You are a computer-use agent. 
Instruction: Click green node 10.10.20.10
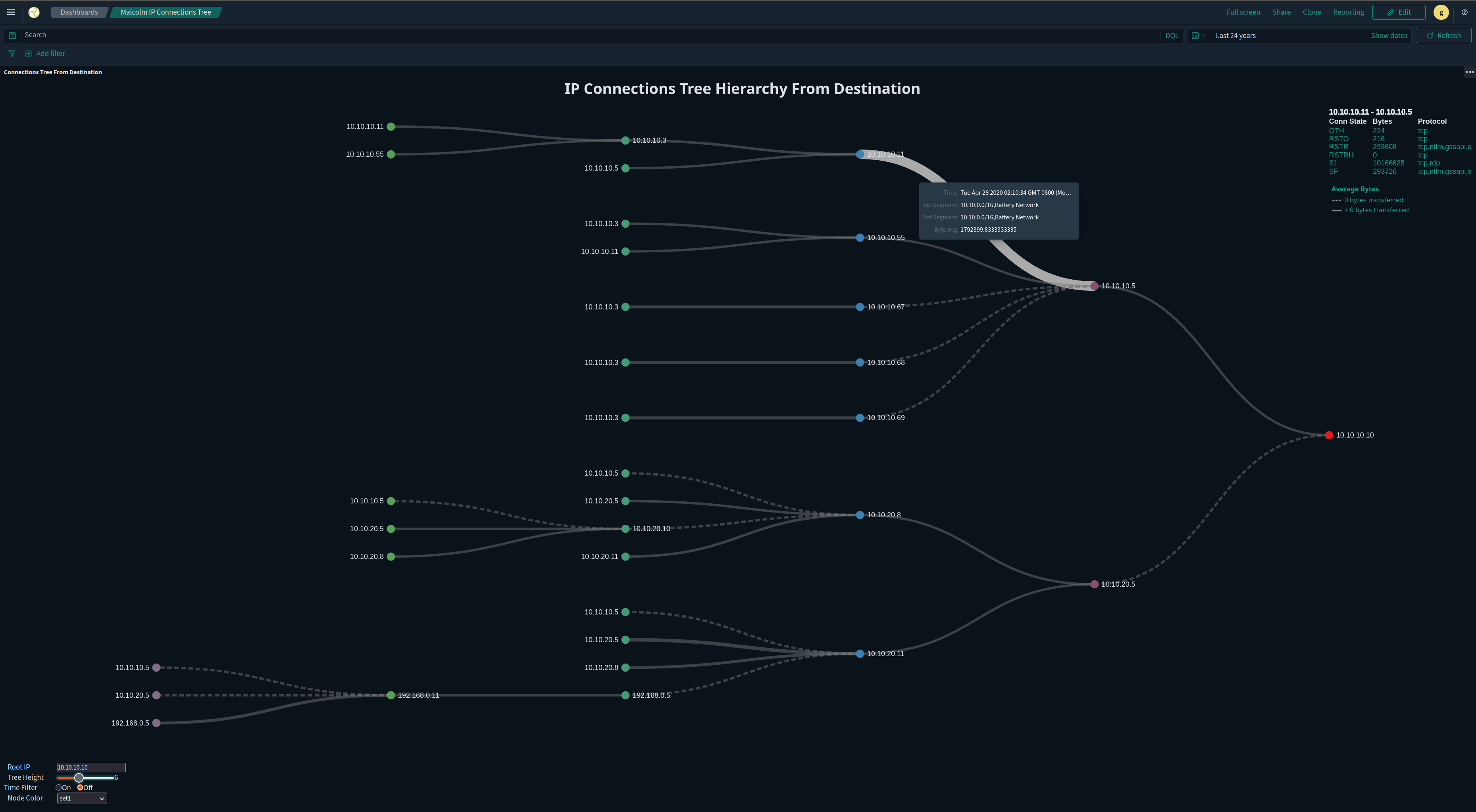coord(625,528)
